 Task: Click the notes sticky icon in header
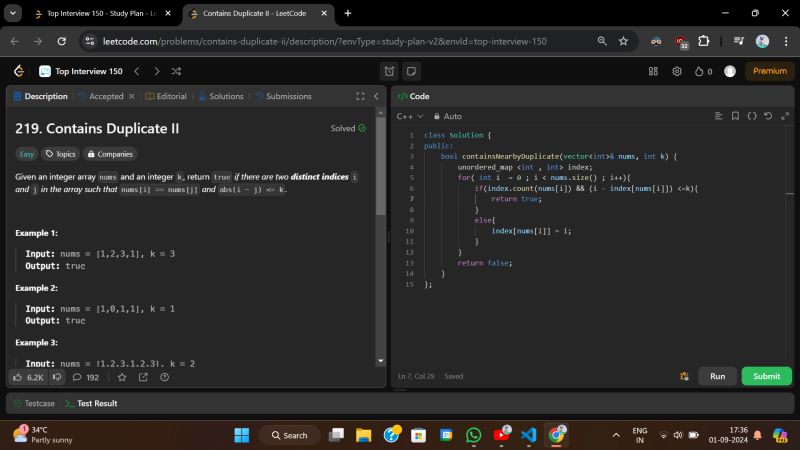411,71
